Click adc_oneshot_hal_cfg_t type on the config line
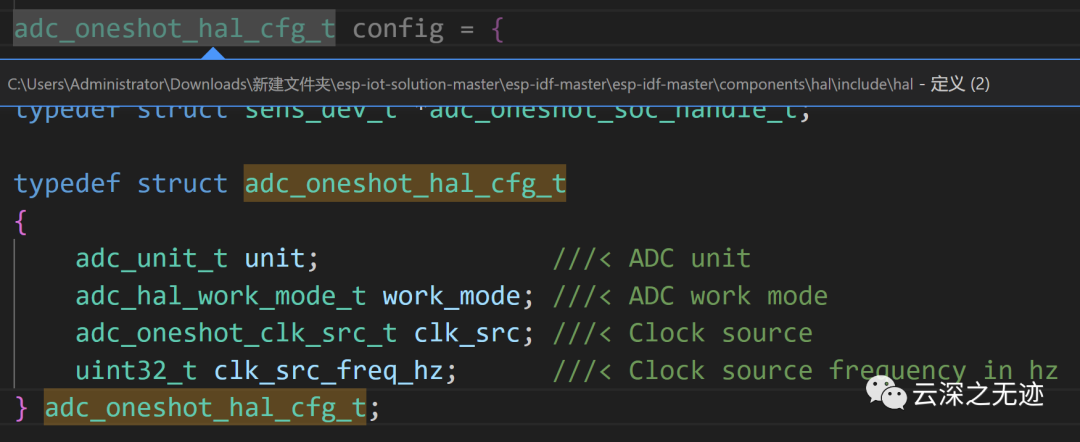Viewport: 1080px width, 442px height. (175, 29)
